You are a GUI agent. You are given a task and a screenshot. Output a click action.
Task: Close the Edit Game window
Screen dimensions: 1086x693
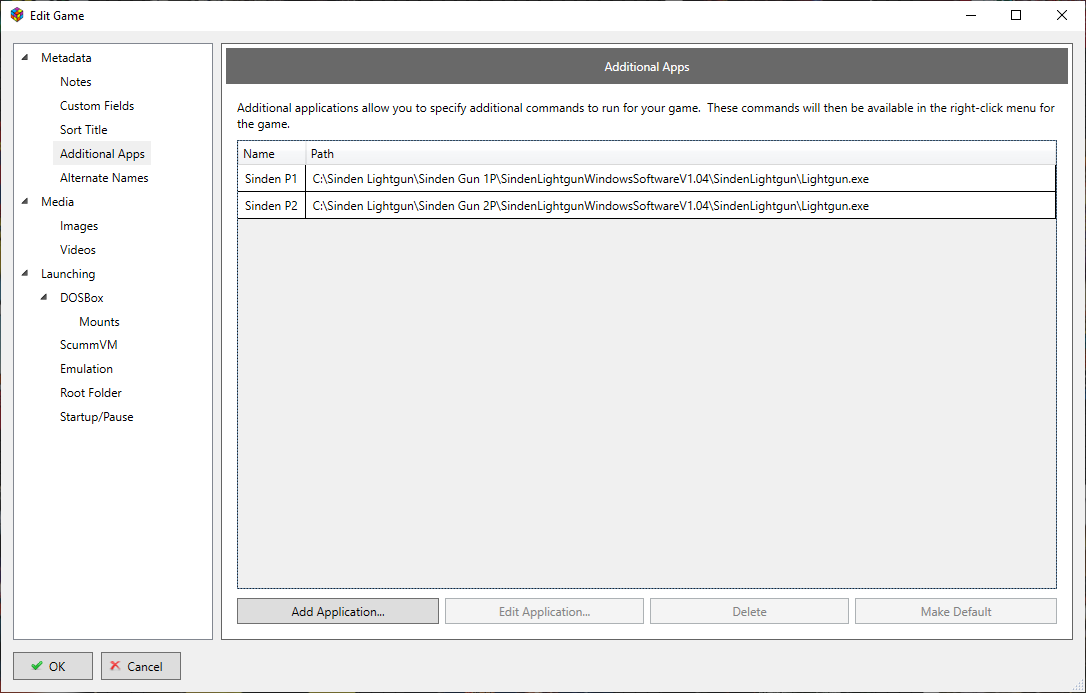pos(1062,15)
